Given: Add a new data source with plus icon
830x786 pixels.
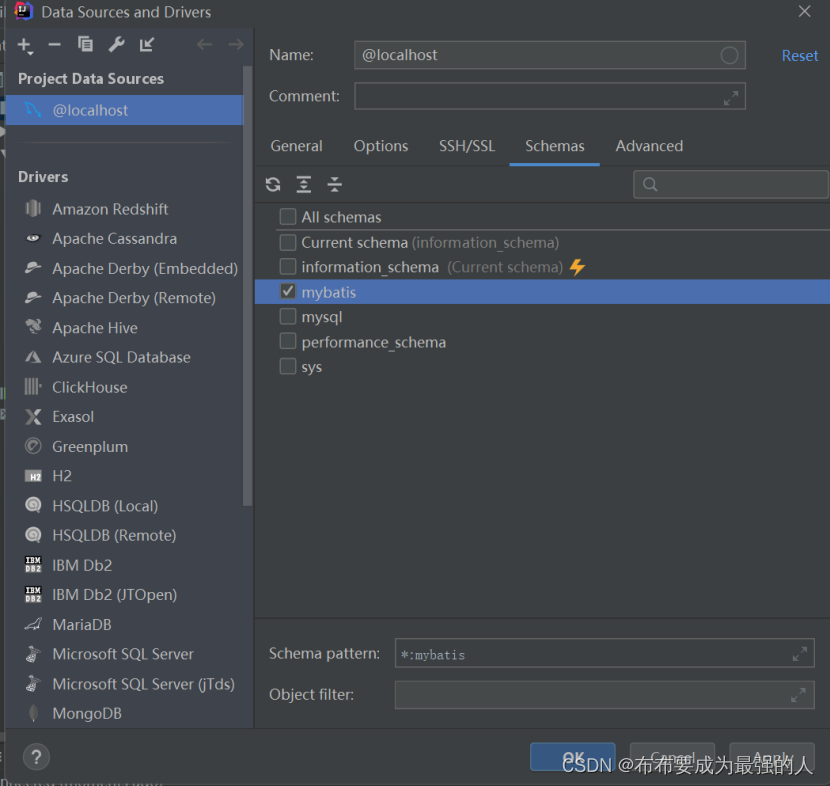Looking at the screenshot, I should pos(25,46).
